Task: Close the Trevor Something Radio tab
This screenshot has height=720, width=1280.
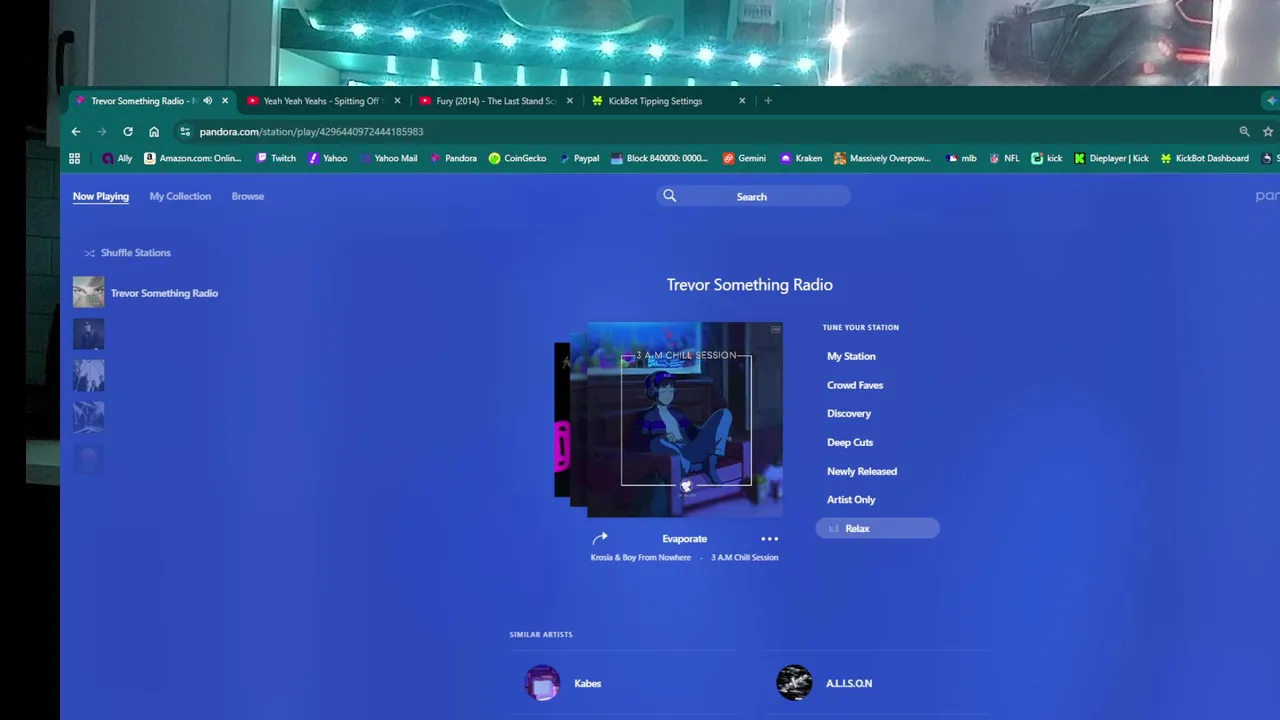Action: coord(225,101)
